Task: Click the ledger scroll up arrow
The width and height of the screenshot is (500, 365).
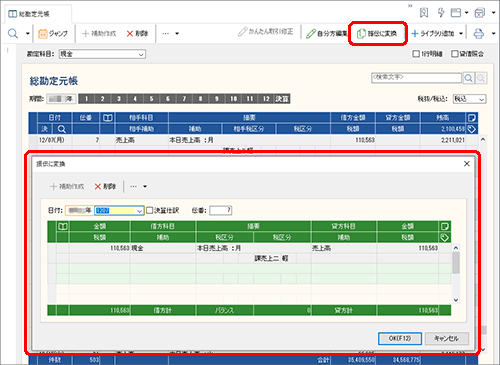Action: click(x=483, y=139)
